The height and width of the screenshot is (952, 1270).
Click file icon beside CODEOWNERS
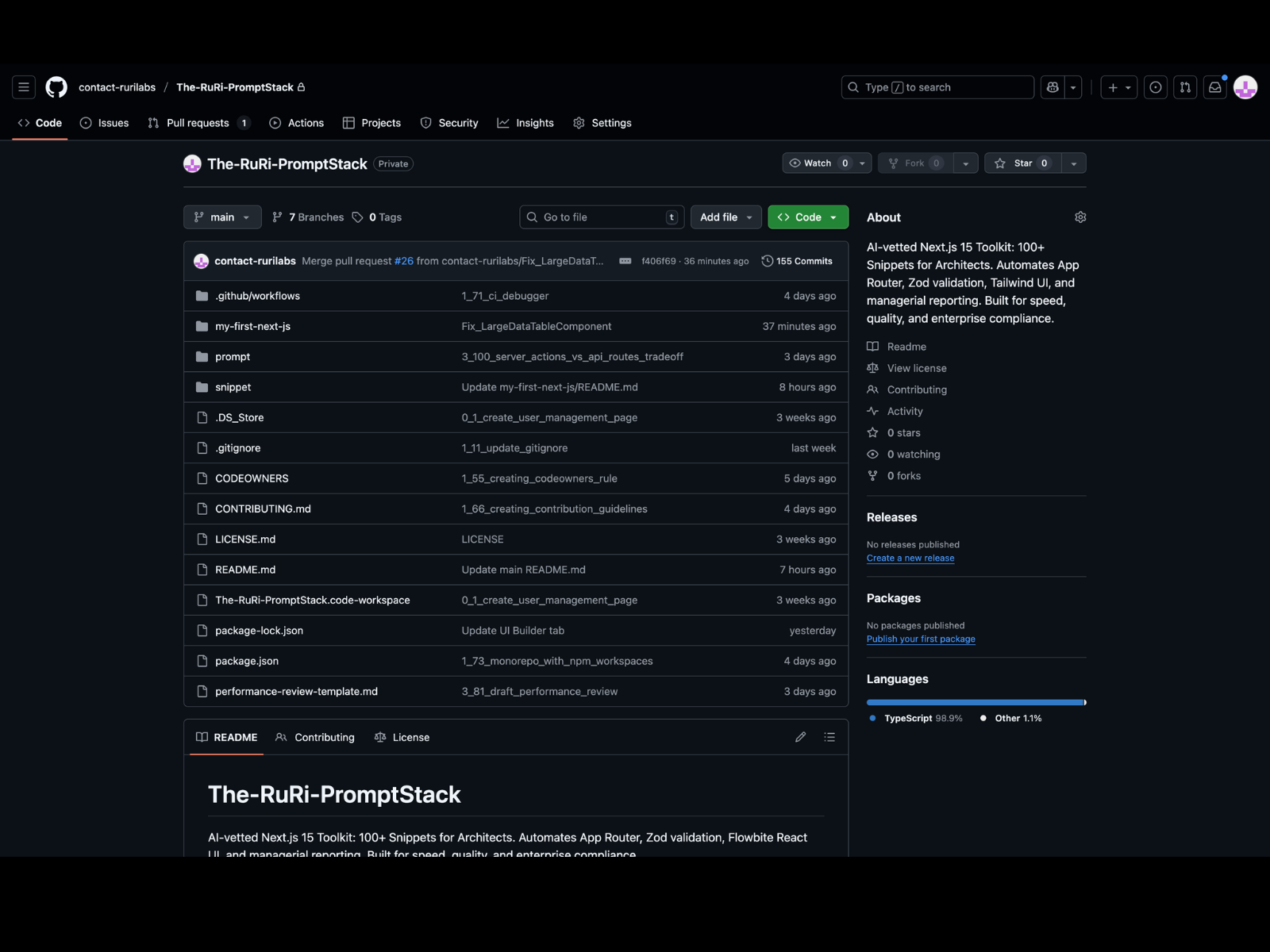202,478
